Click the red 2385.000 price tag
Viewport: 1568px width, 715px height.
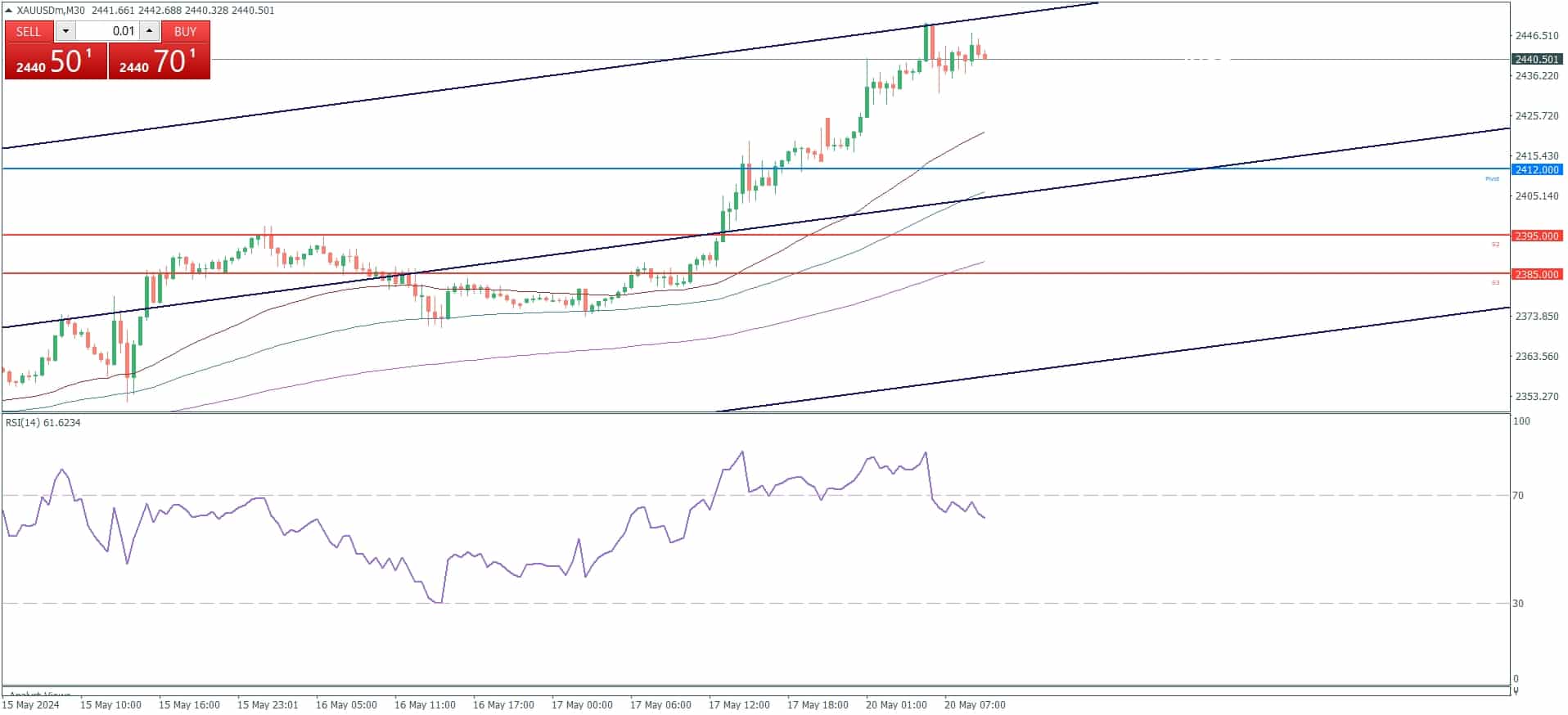click(1536, 274)
